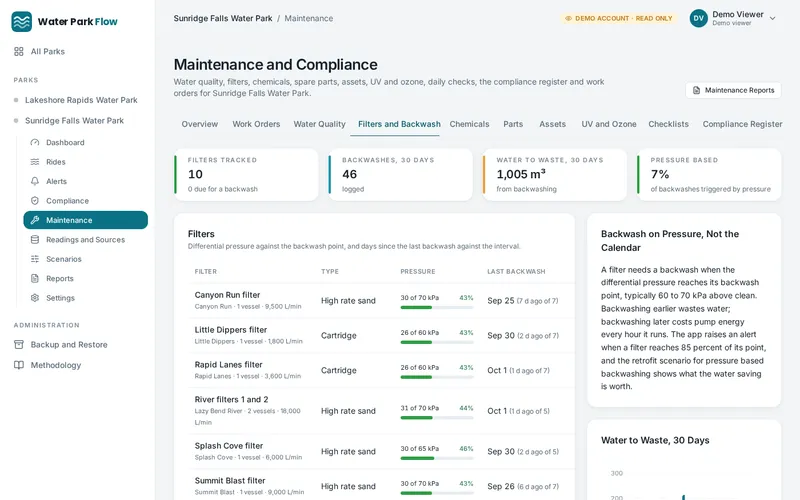Click Rapid Lanes Cartridge type cell

339,370
